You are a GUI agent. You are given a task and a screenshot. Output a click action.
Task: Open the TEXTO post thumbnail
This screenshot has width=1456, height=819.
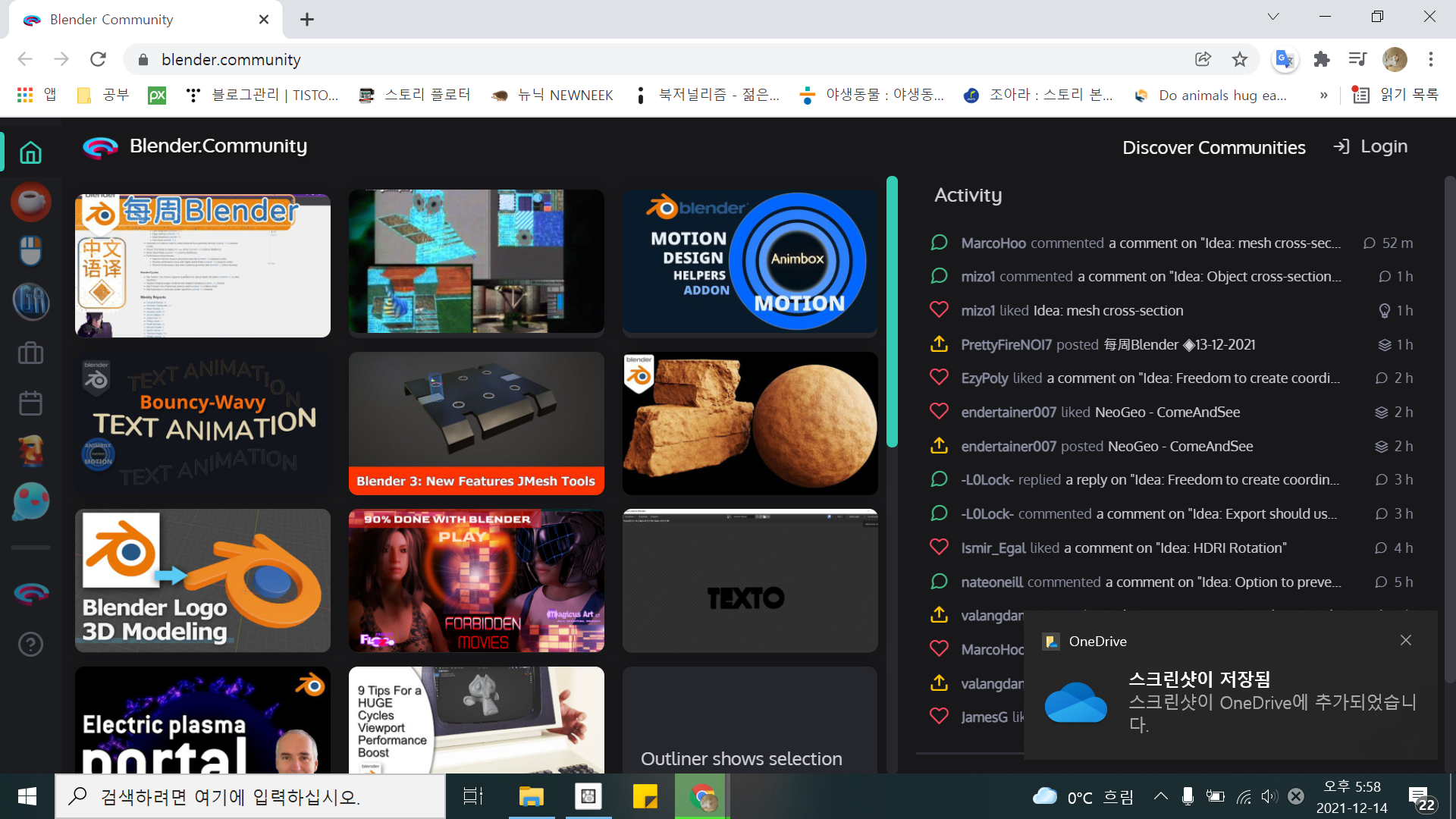(x=750, y=580)
